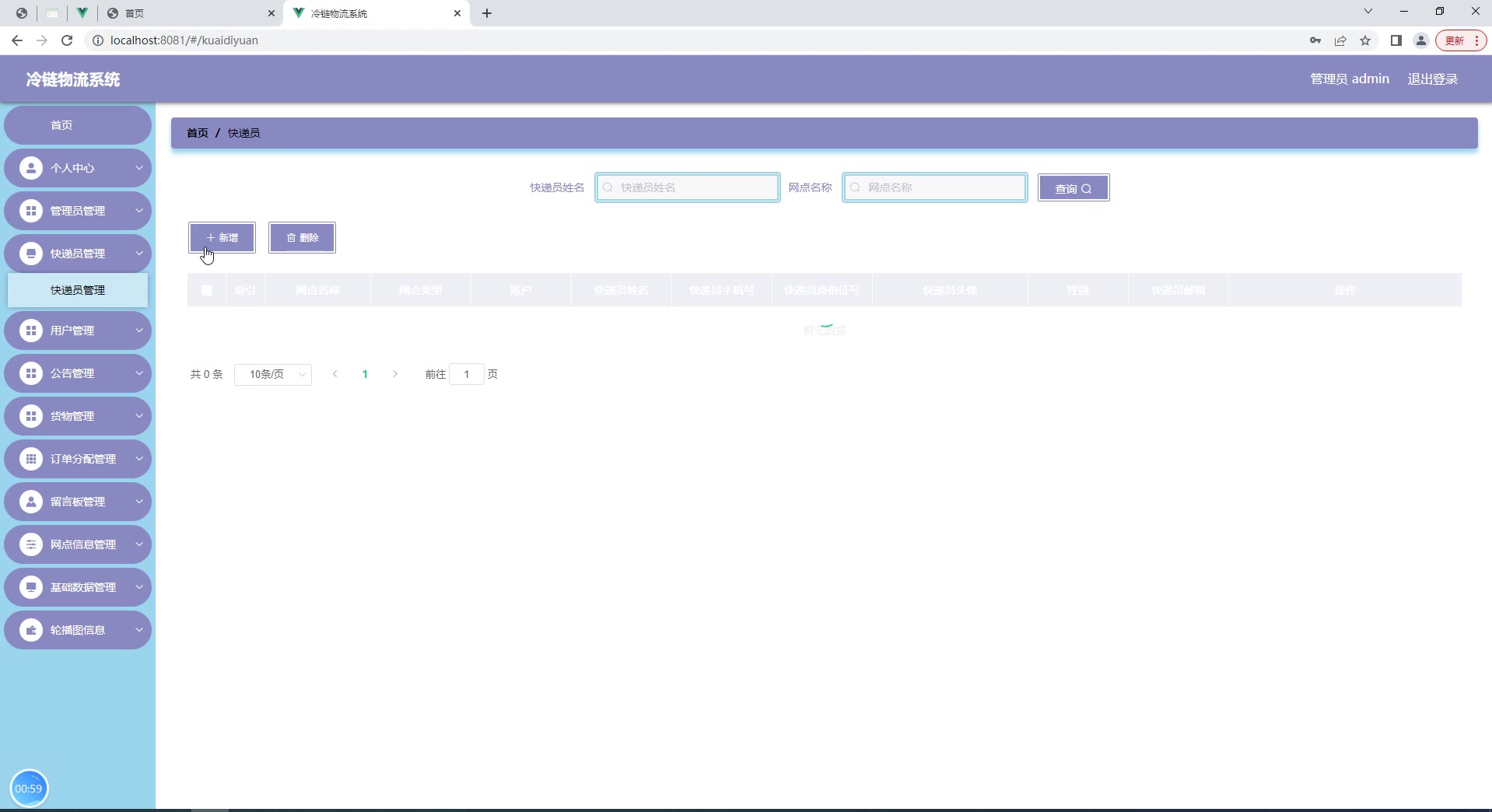The image size is (1492, 812).
Task: Open the tab search chevron in title bar
Action: click(x=1368, y=12)
